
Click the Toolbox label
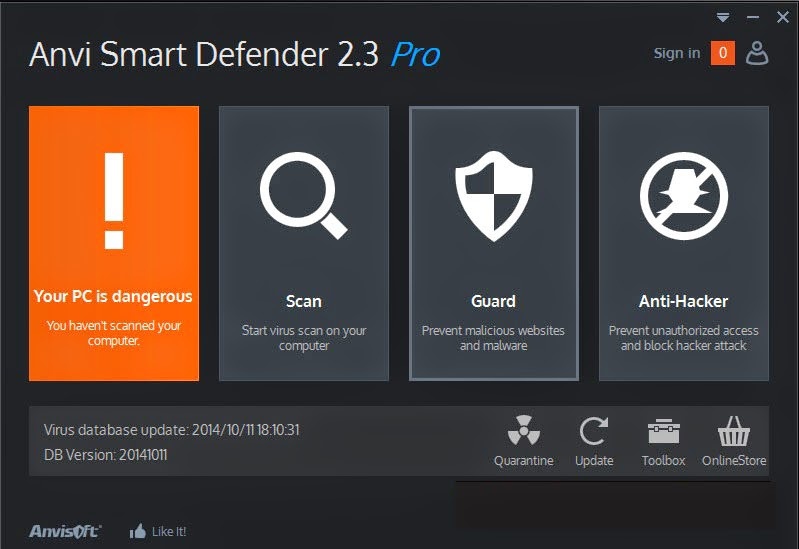pyautogui.click(x=663, y=460)
